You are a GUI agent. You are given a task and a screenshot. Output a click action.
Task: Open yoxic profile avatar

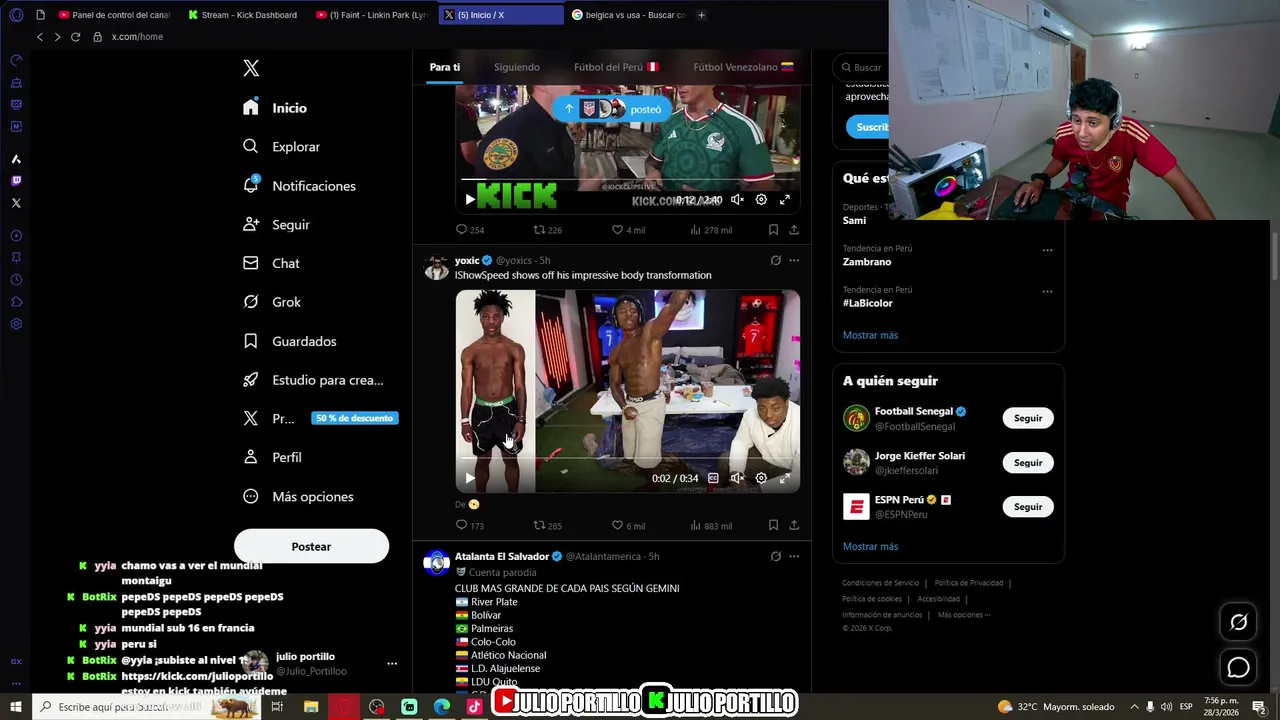[436, 267]
